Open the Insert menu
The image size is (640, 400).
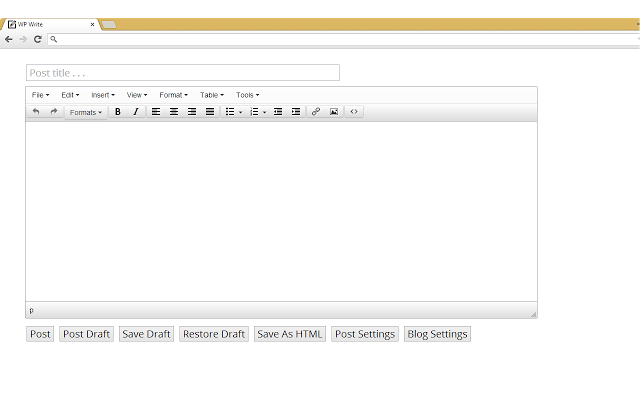(x=103, y=95)
